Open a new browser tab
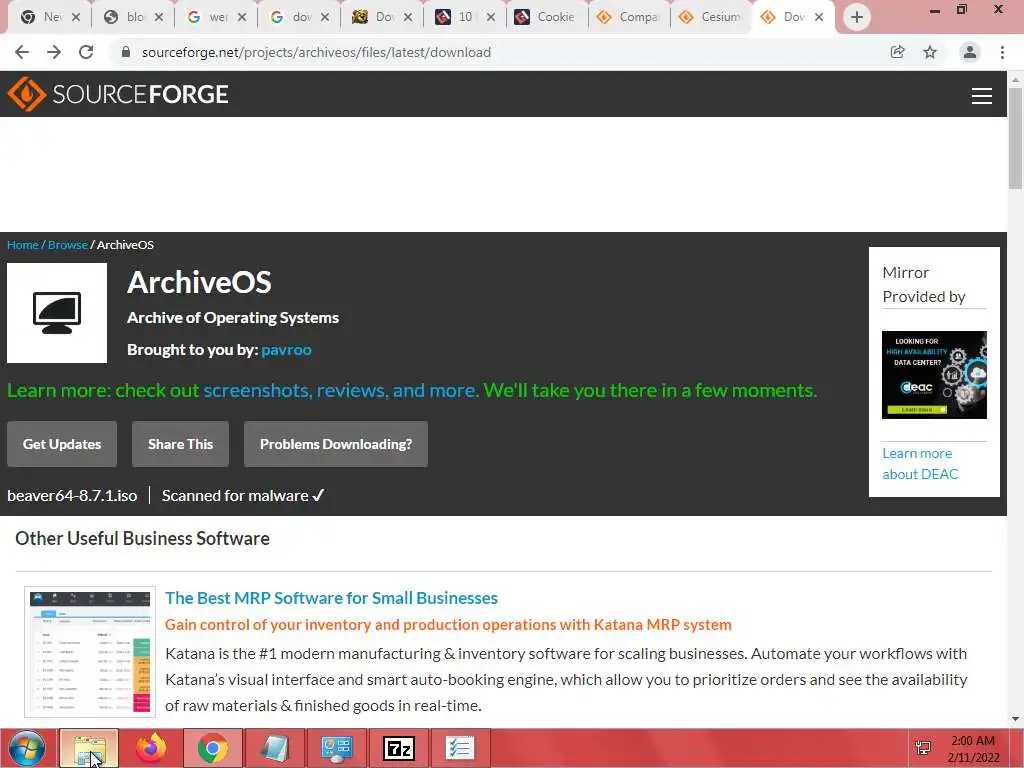 pos(857,17)
